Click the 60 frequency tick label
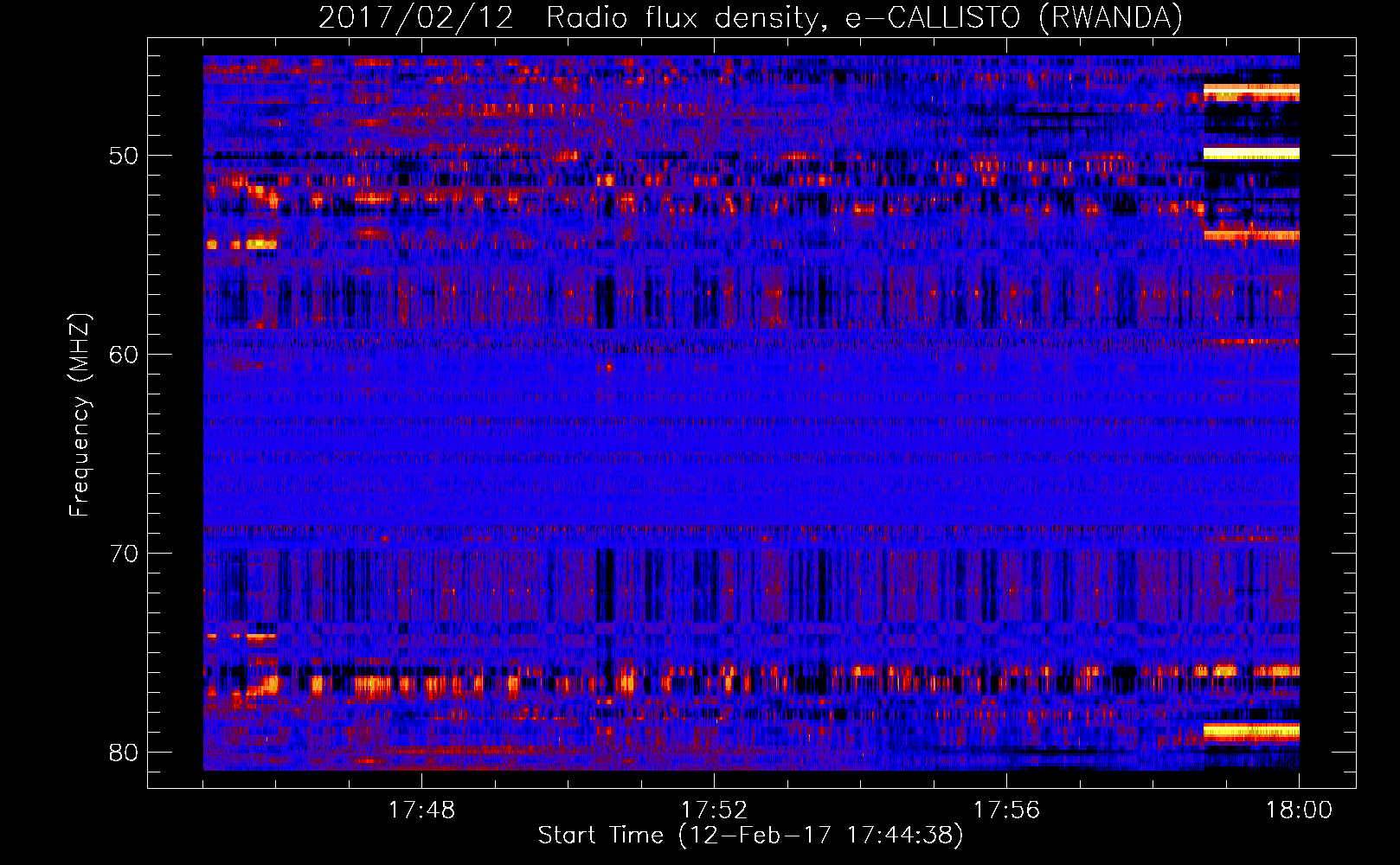1400x865 pixels. point(124,355)
